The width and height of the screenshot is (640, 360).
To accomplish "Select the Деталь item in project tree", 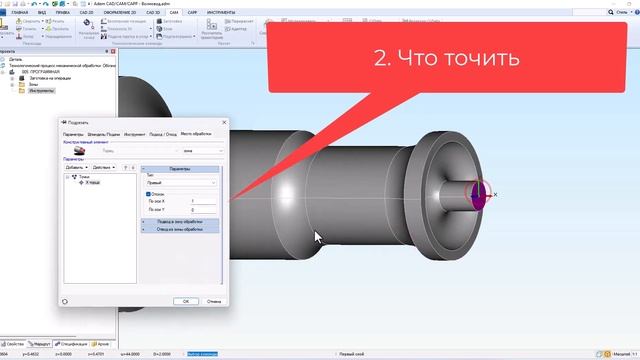I will 16,59.
